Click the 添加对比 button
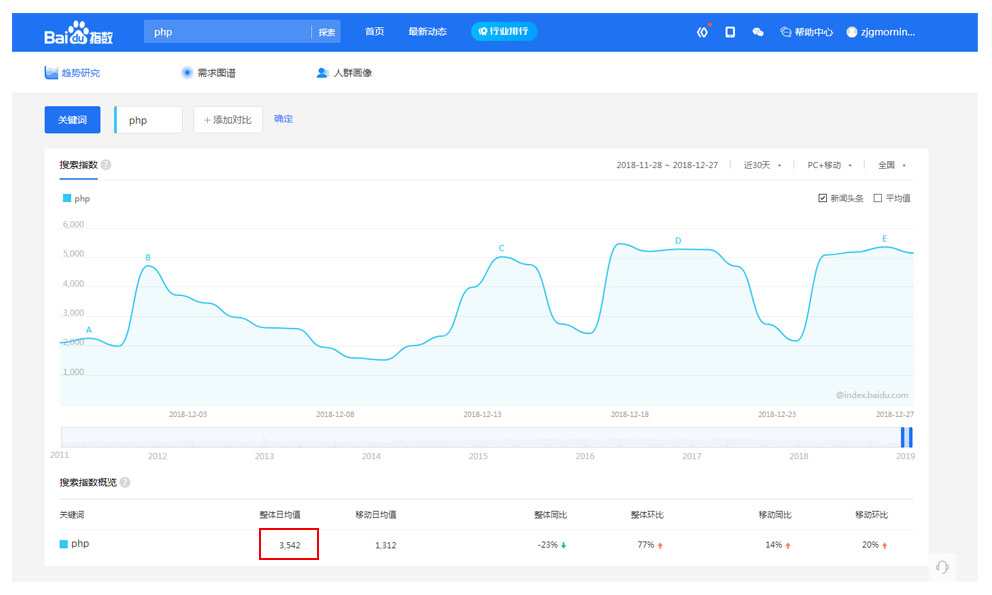 click(228, 120)
